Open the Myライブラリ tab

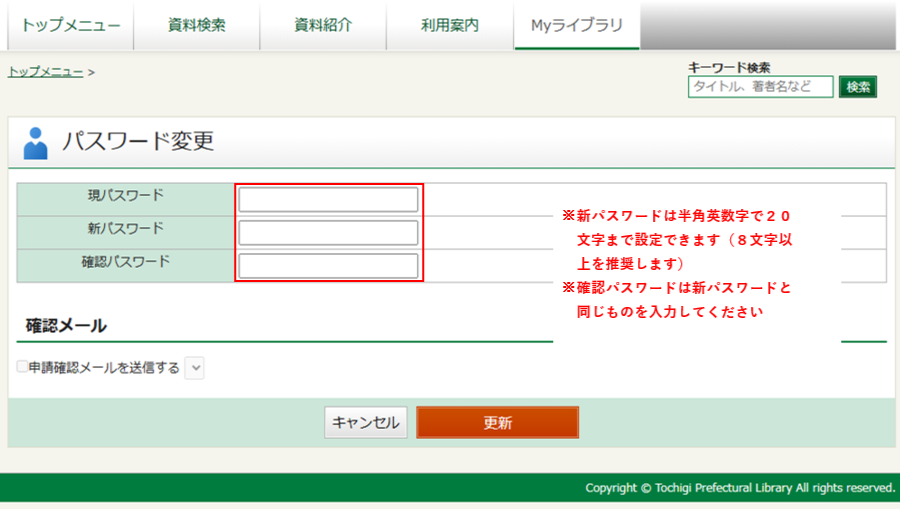tap(576, 25)
